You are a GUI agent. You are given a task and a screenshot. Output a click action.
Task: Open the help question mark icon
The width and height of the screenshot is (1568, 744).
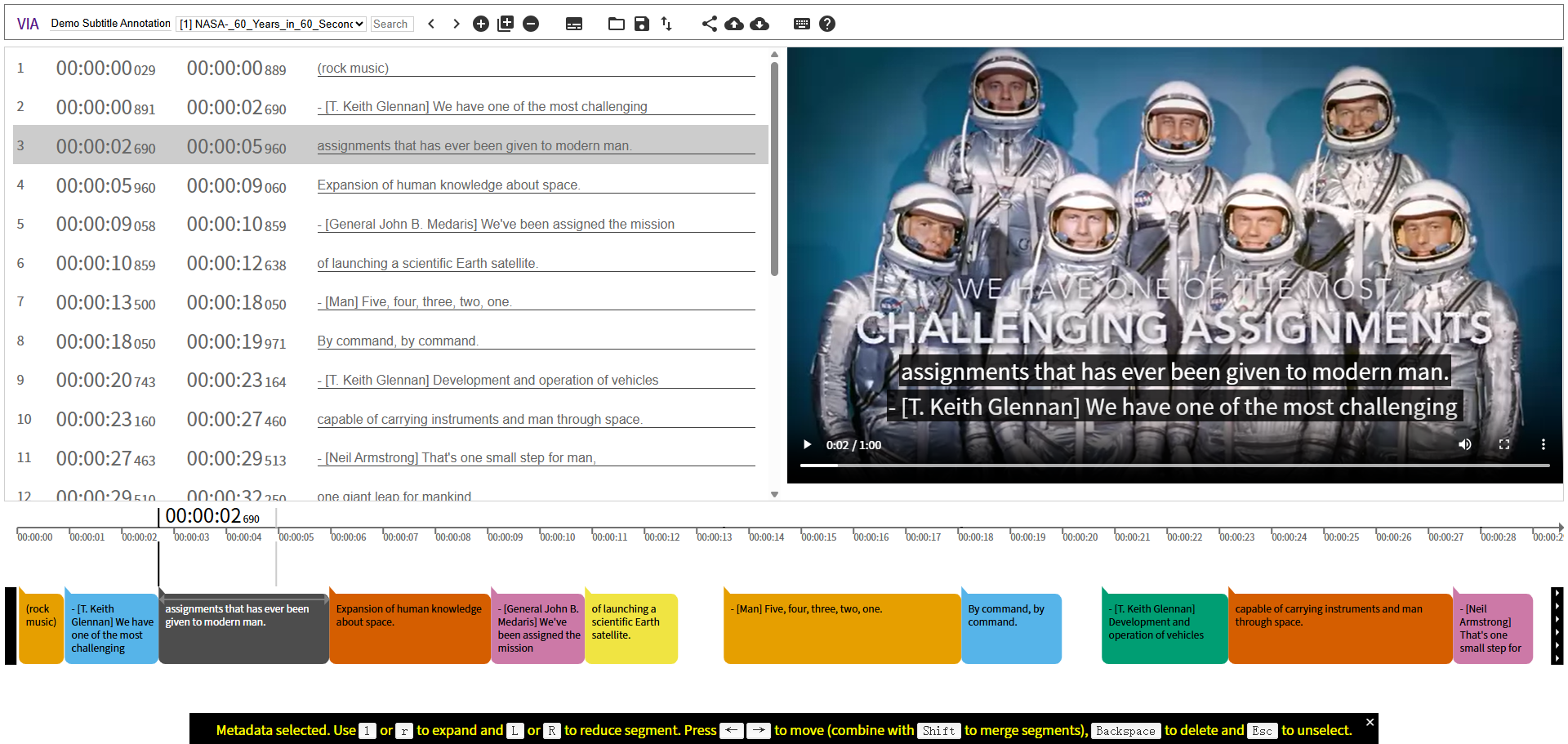[827, 24]
